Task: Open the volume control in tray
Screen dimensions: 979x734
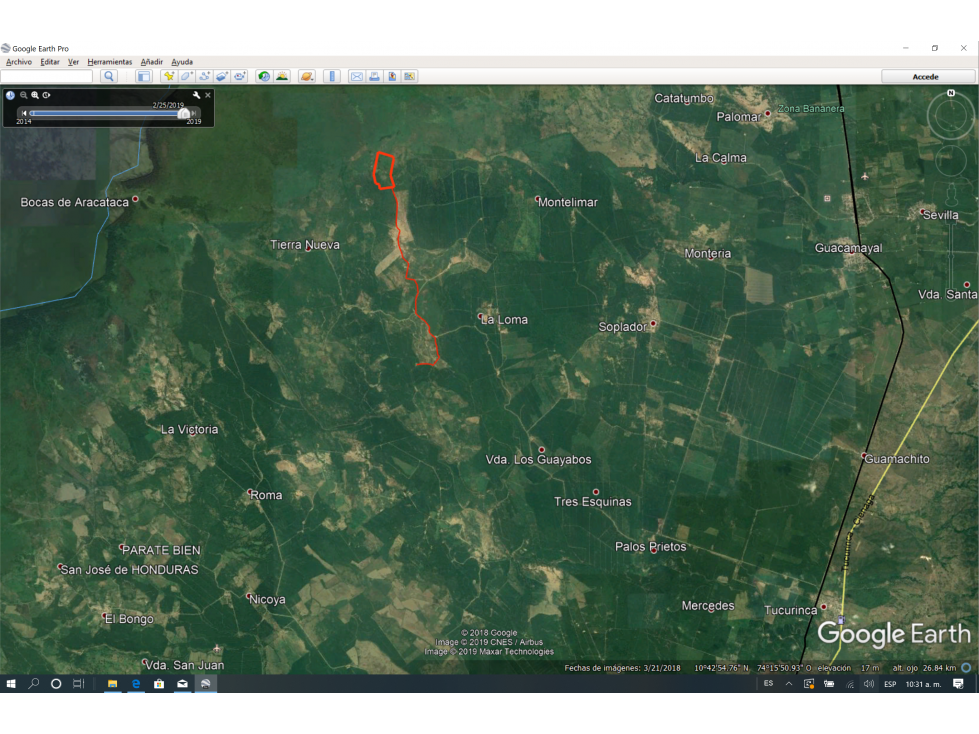Action: pyautogui.click(x=868, y=684)
